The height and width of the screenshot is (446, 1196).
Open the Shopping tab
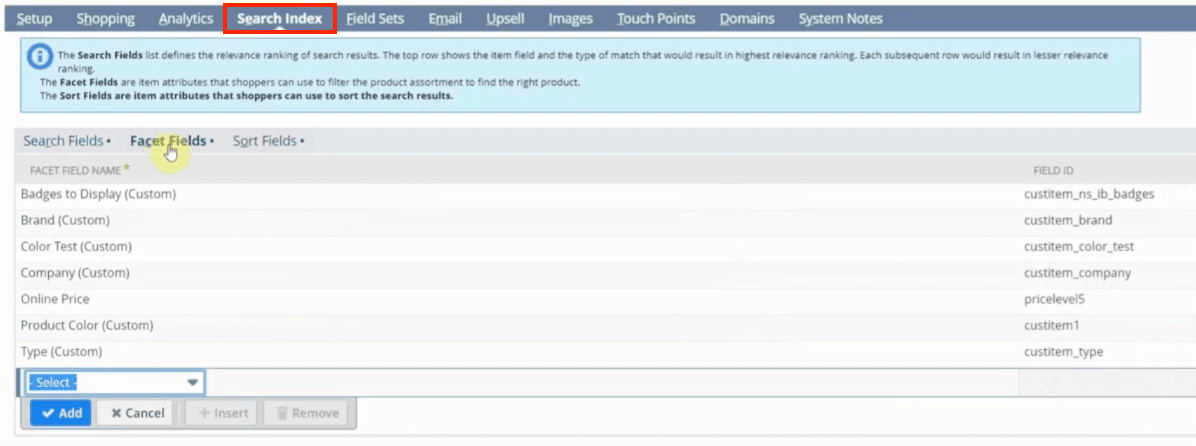(105, 19)
